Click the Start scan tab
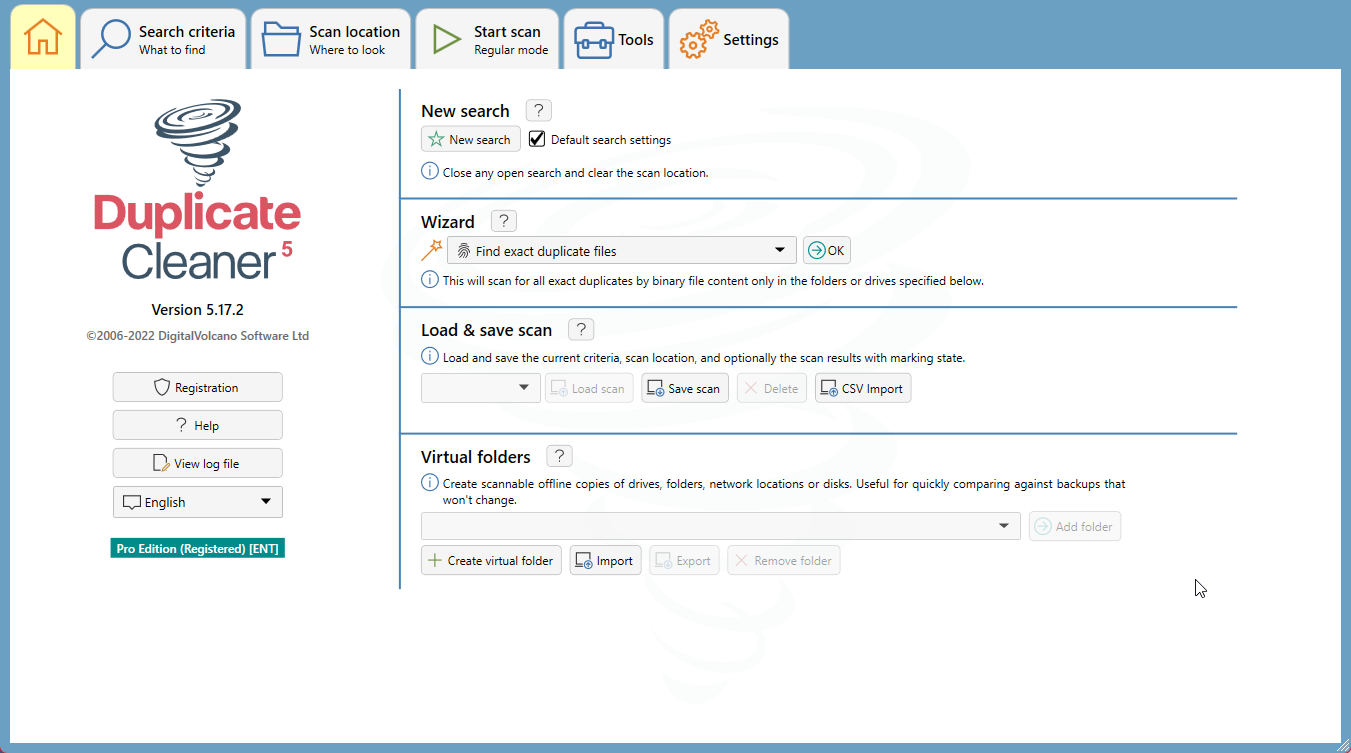The width and height of the screenshot is (1351, 753). [488, 40]
